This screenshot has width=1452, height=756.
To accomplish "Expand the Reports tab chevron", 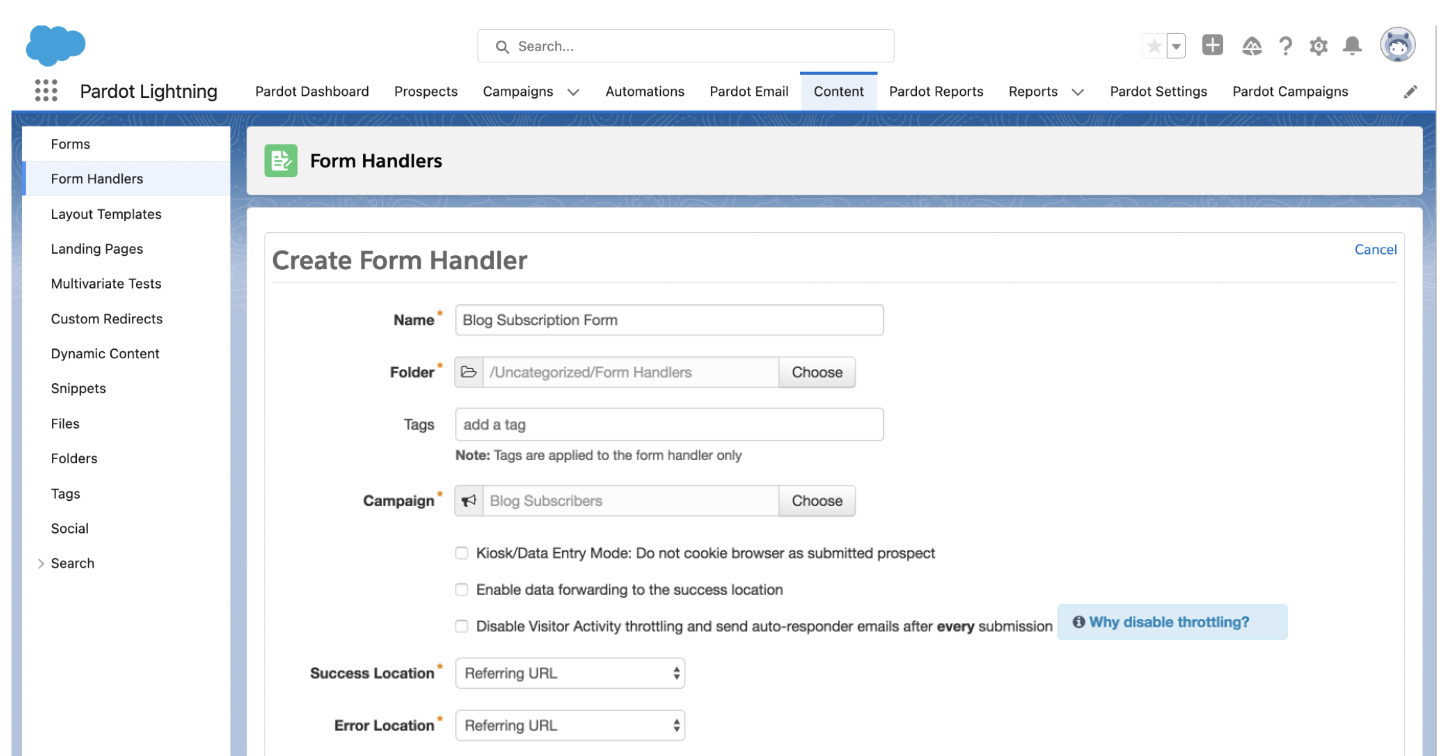I will click(x=1077, y=92).
